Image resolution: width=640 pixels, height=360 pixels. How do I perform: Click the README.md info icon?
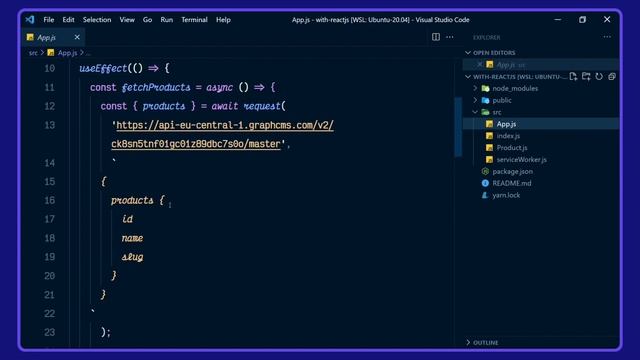tap(485, 183)
